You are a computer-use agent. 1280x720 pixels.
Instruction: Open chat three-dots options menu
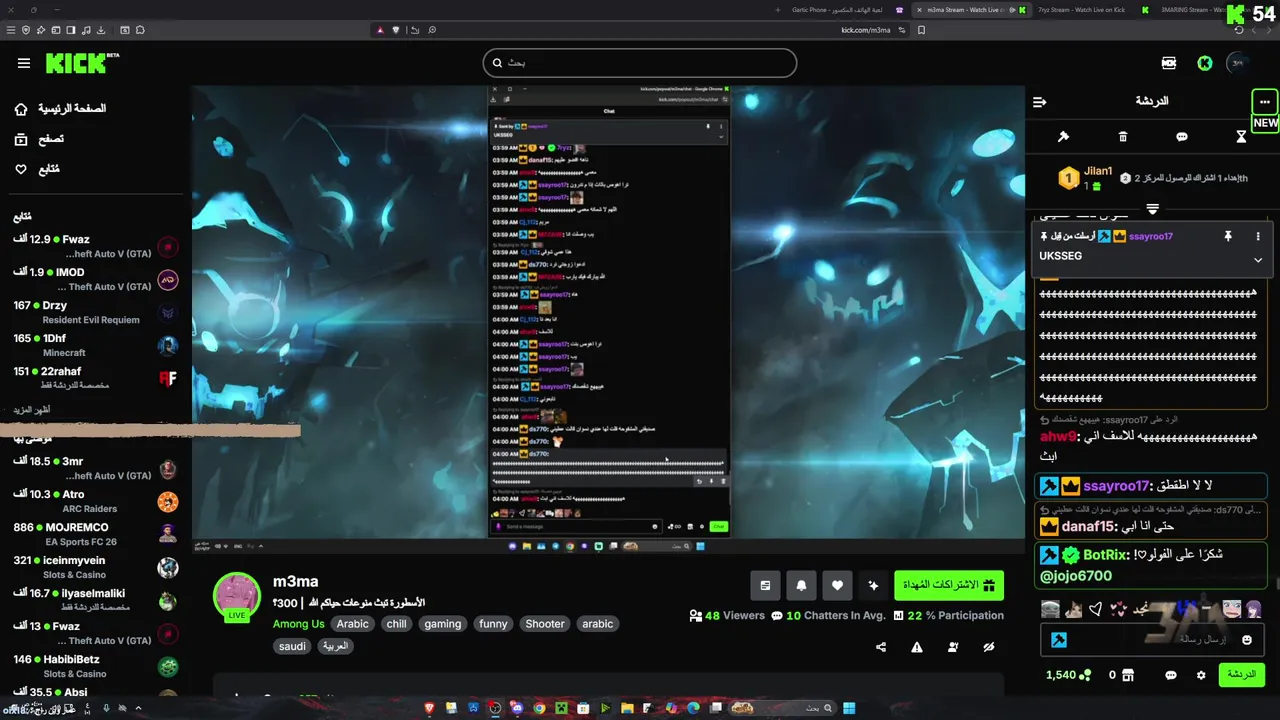coord(1265,102)
